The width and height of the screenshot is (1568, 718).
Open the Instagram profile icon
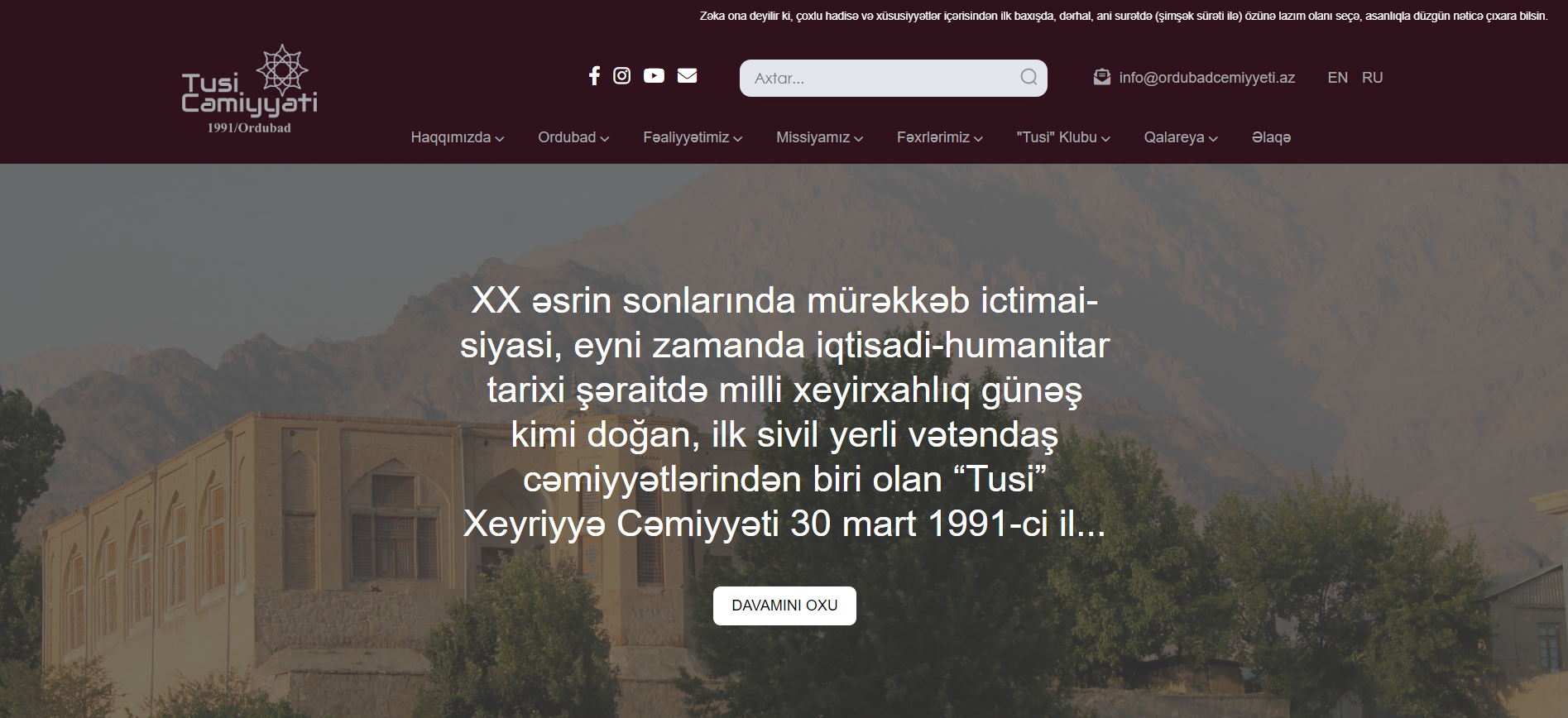[x=621, y=76]
